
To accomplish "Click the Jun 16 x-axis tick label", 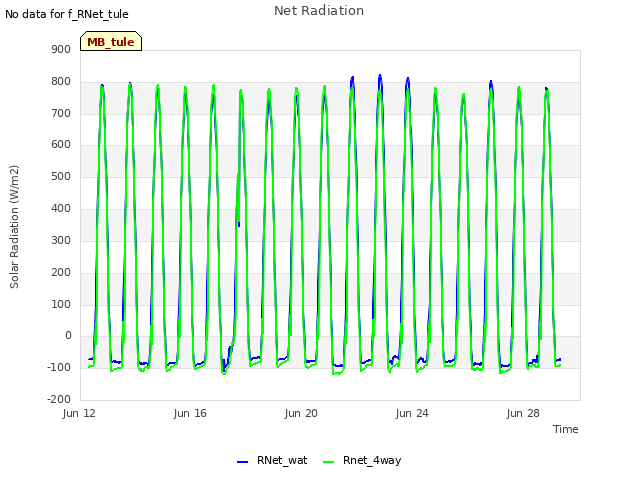I will point(190,413).
